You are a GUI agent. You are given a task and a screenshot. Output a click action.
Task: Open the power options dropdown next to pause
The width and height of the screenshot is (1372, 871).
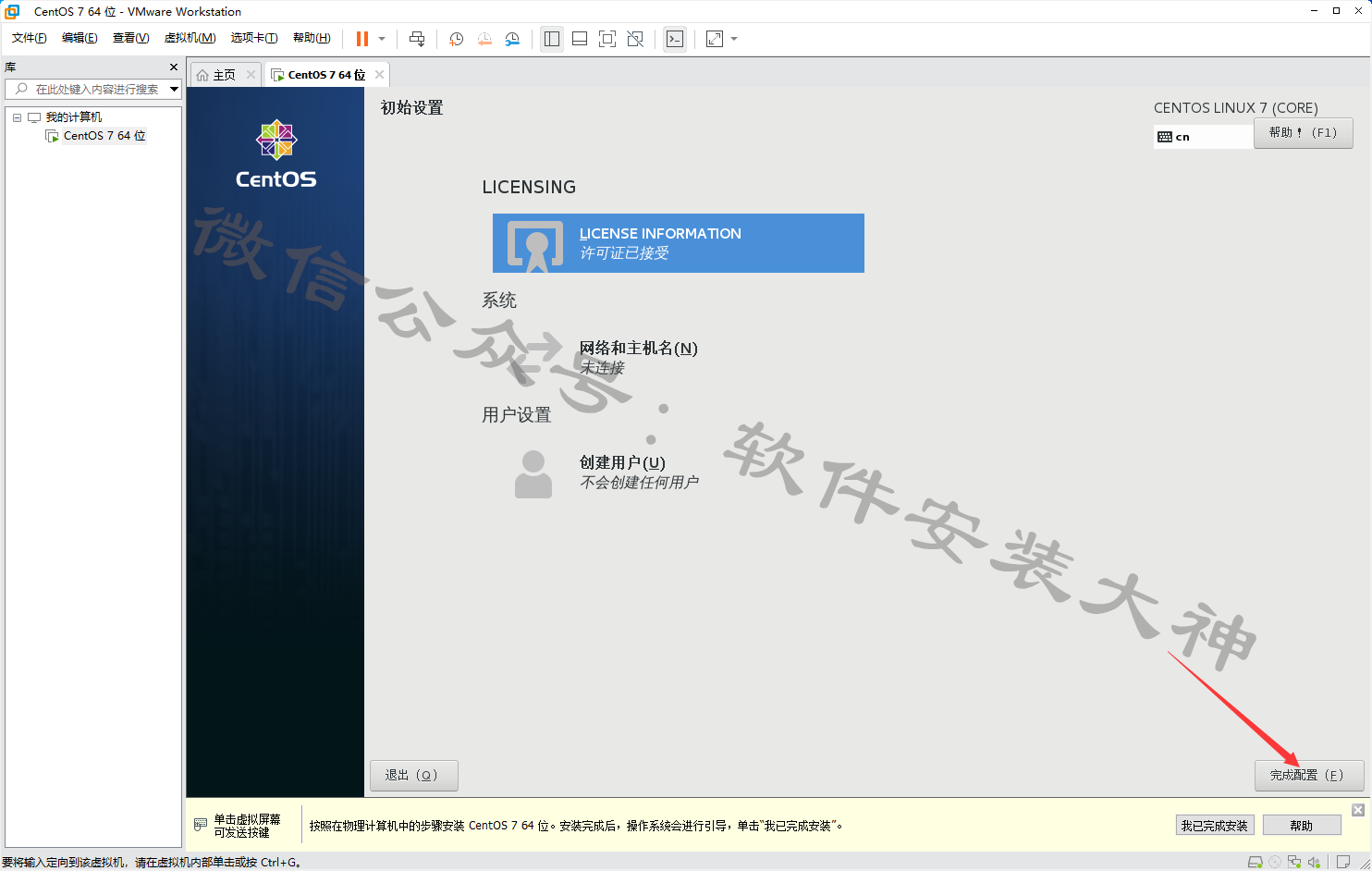(382, 39)
